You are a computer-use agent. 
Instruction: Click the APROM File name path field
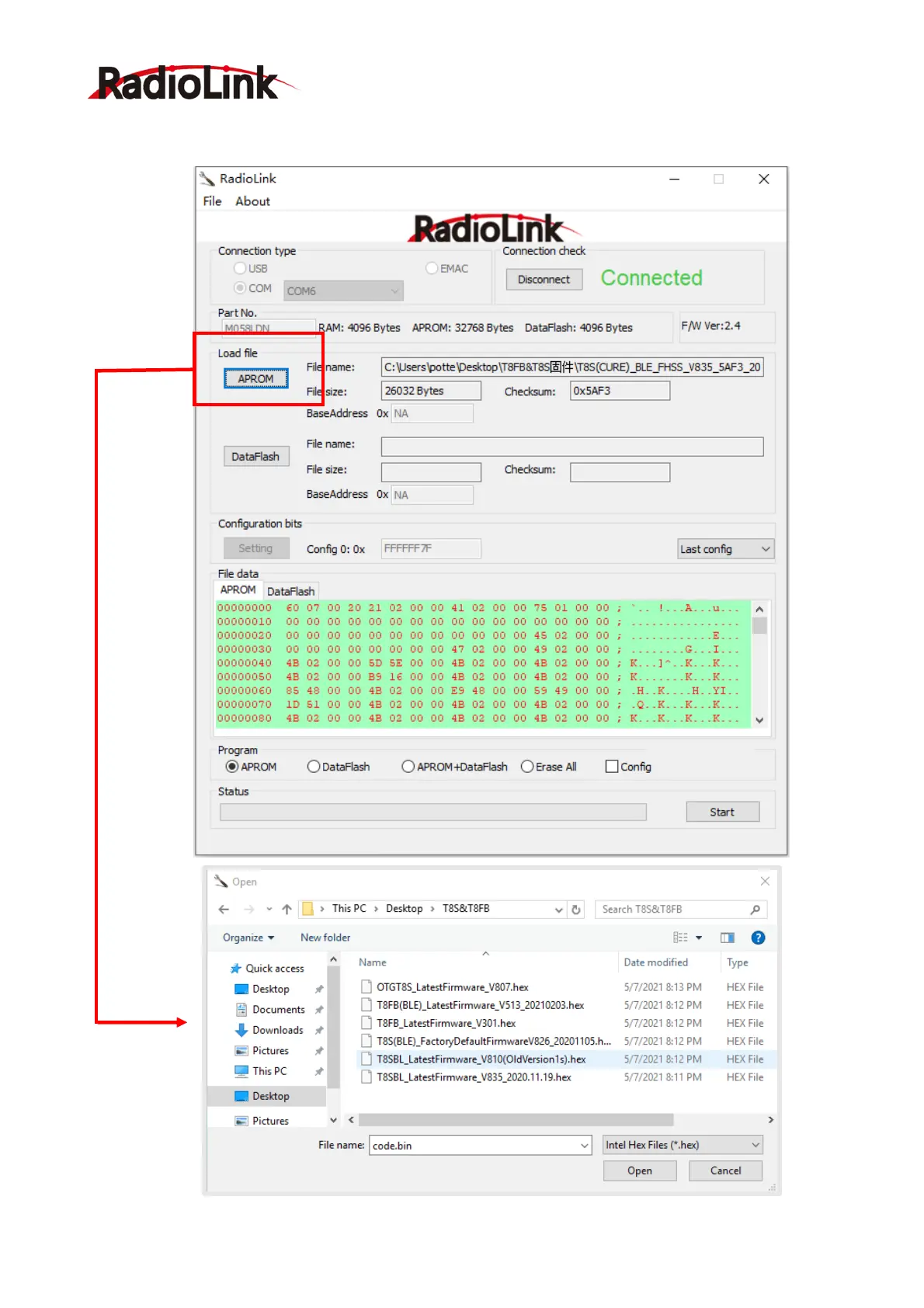click(x=572, y=367)
